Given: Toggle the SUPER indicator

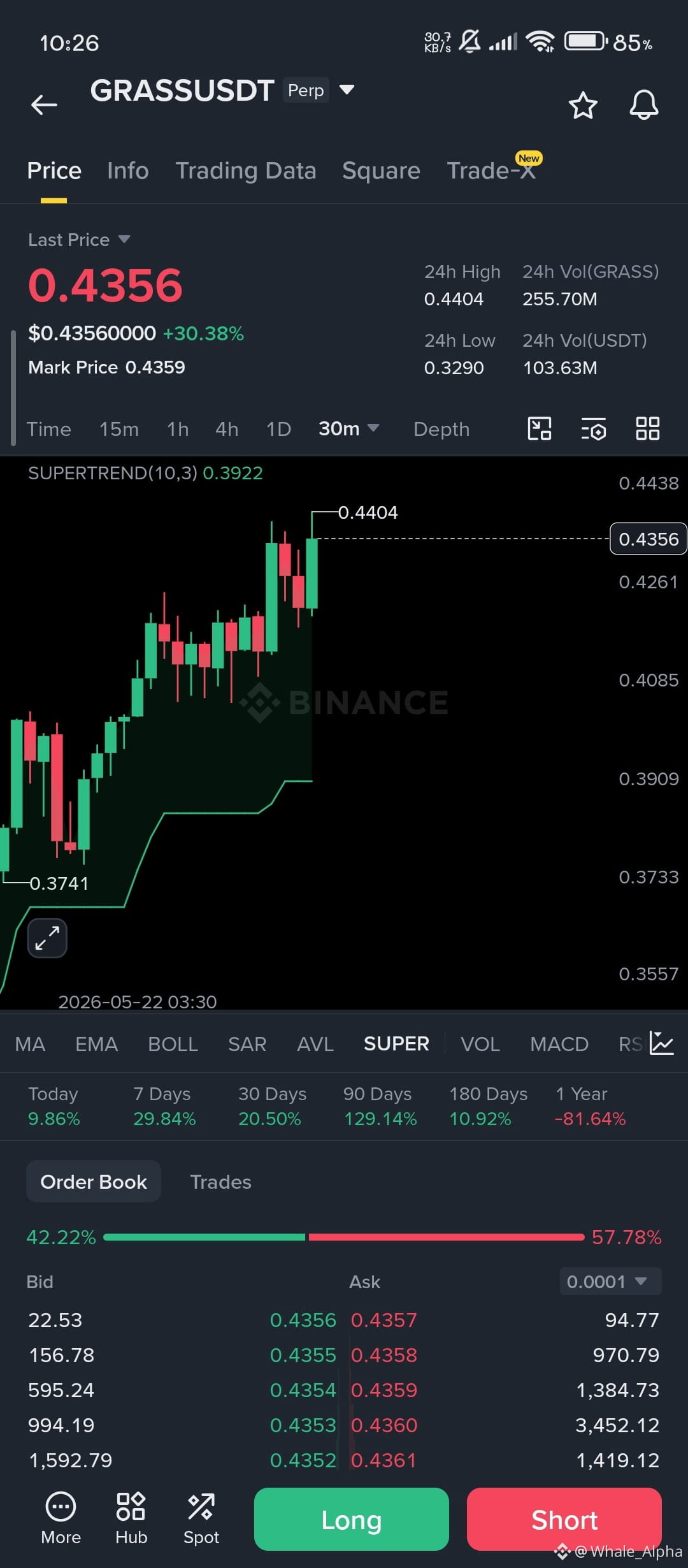Looking at the screenshot, I should pos(396,1044).
